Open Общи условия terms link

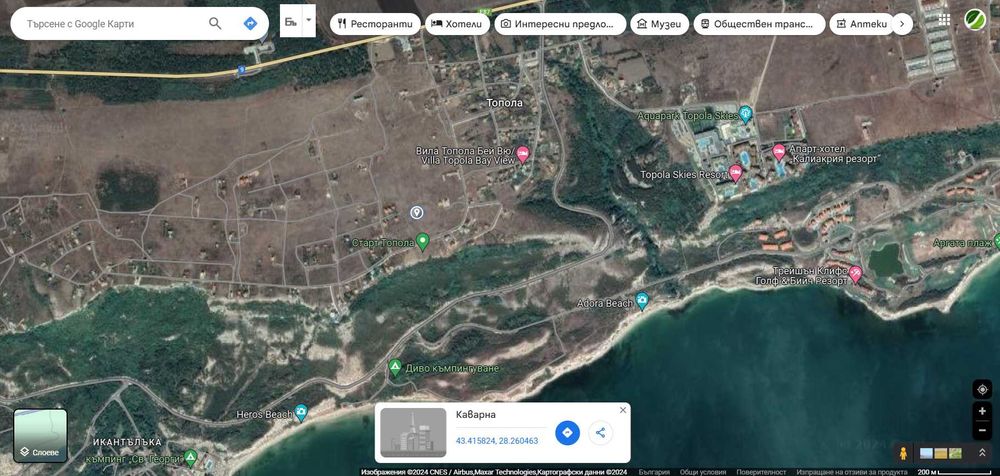[x=703, y=472]
